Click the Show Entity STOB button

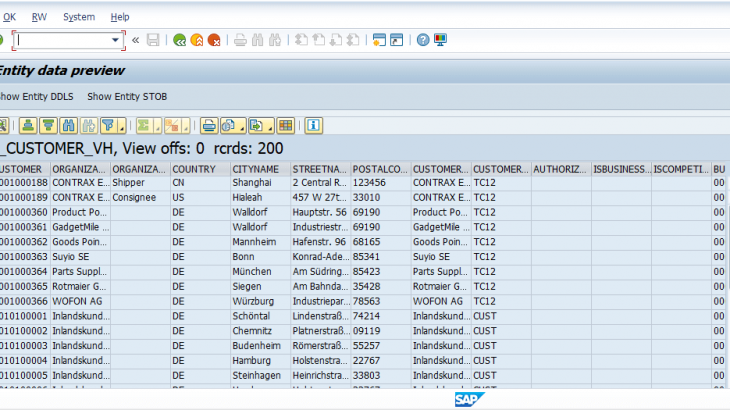pos(127,96)
